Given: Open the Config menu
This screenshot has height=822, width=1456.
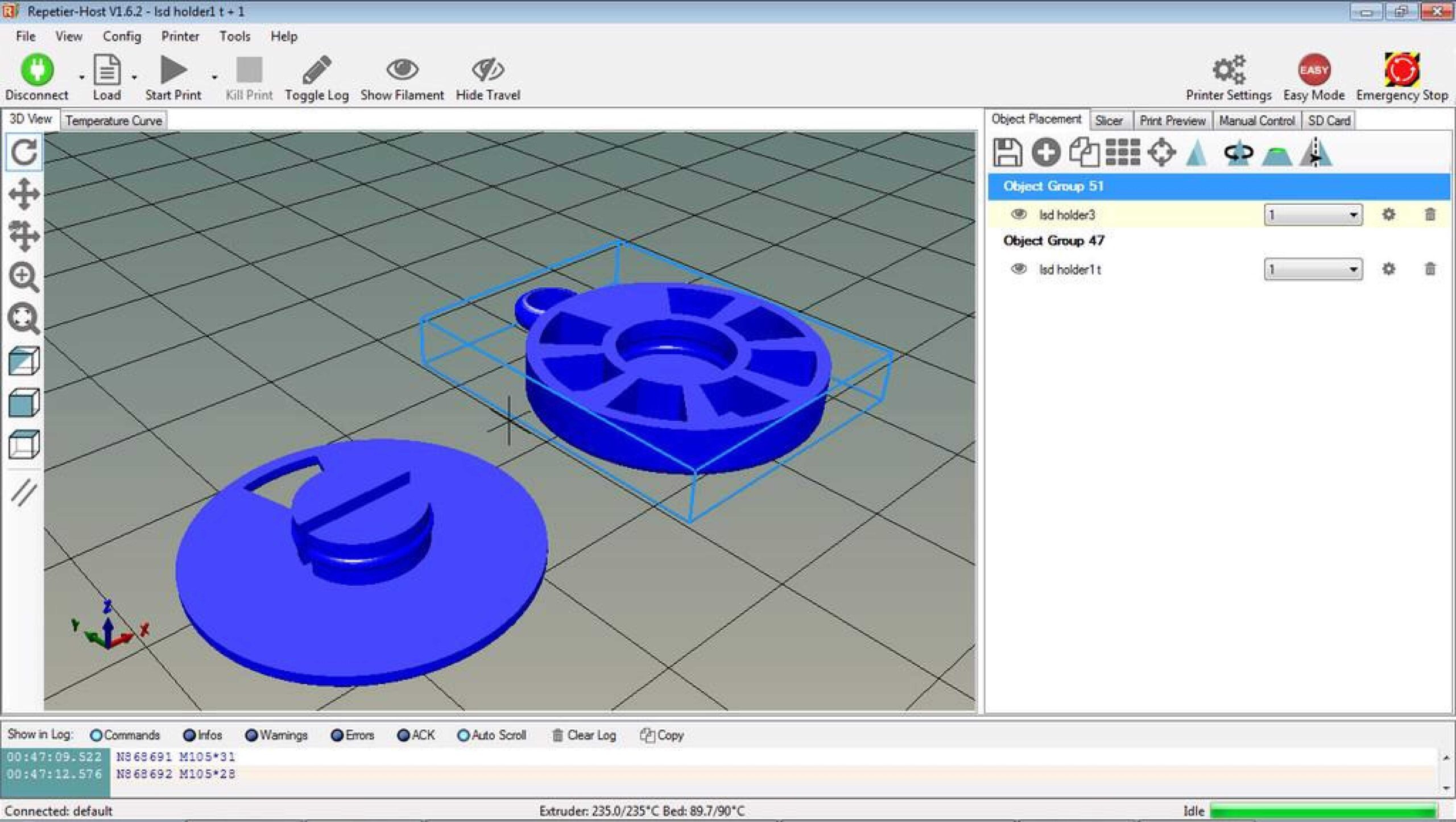Looking at the screenshot, I should [122, 36].
